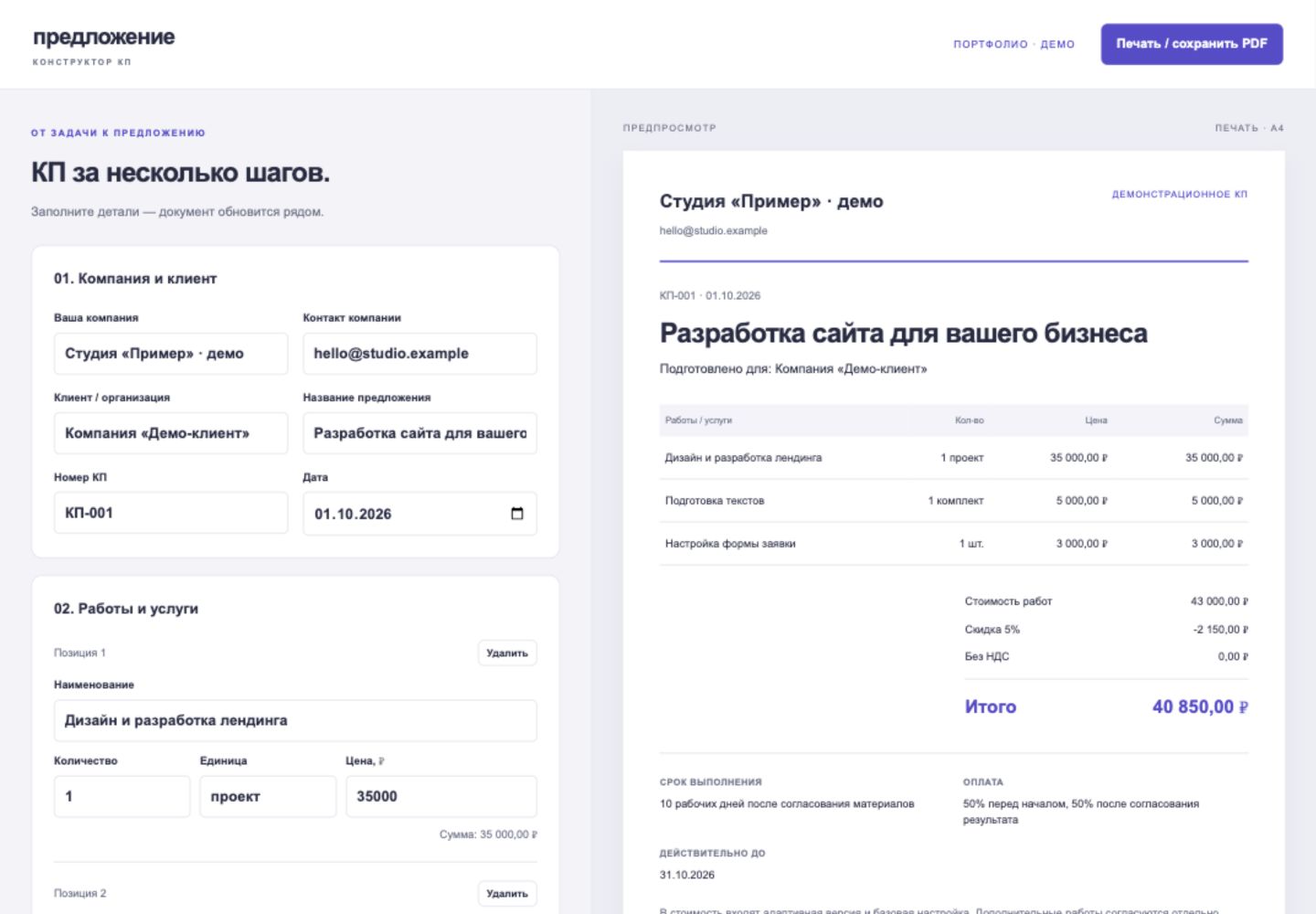
Task: Click the 50% перед началом payment terms text
Action: coord(1081,812)
